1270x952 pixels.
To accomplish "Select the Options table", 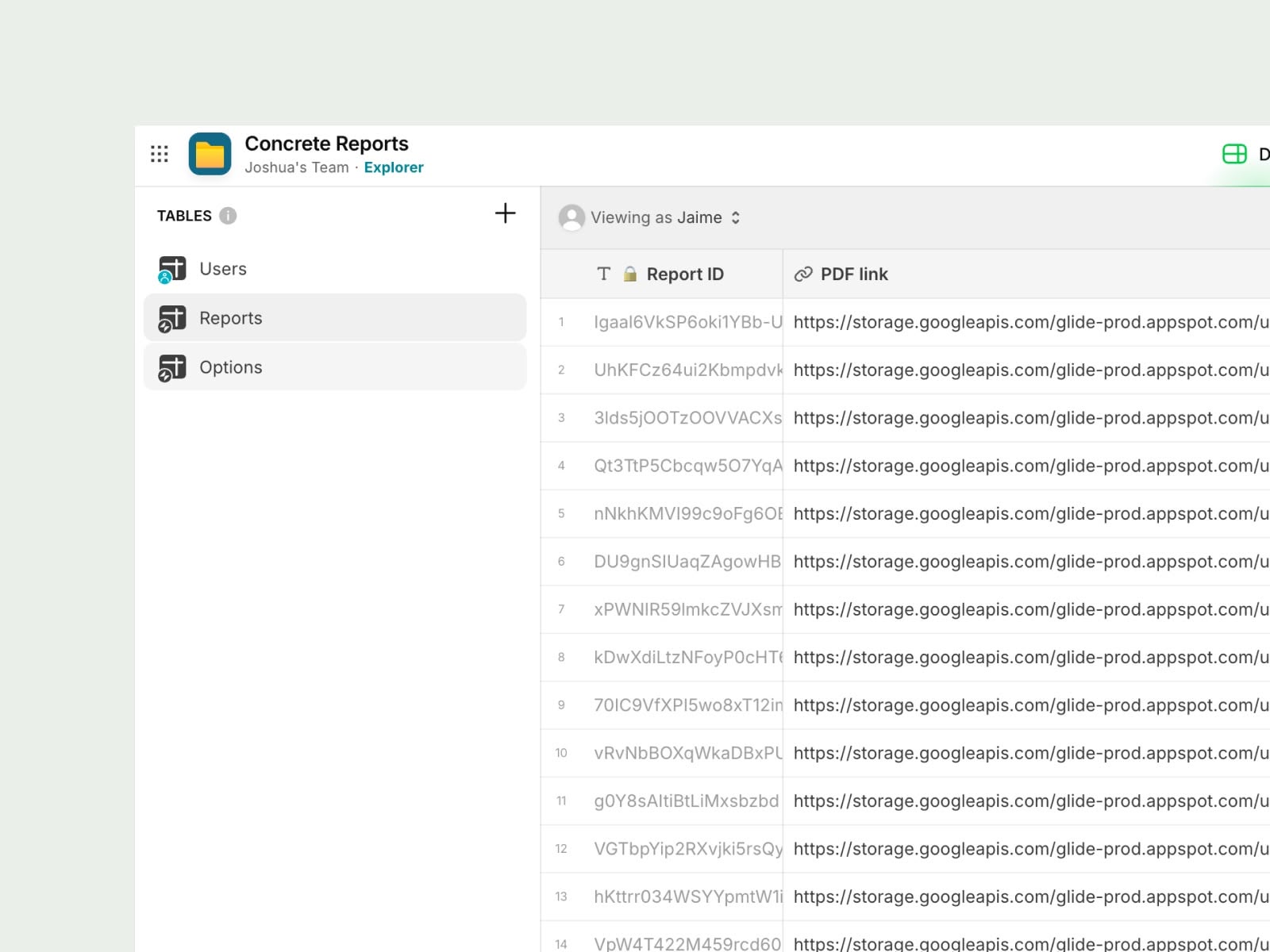I will click(x=335, y=367).
